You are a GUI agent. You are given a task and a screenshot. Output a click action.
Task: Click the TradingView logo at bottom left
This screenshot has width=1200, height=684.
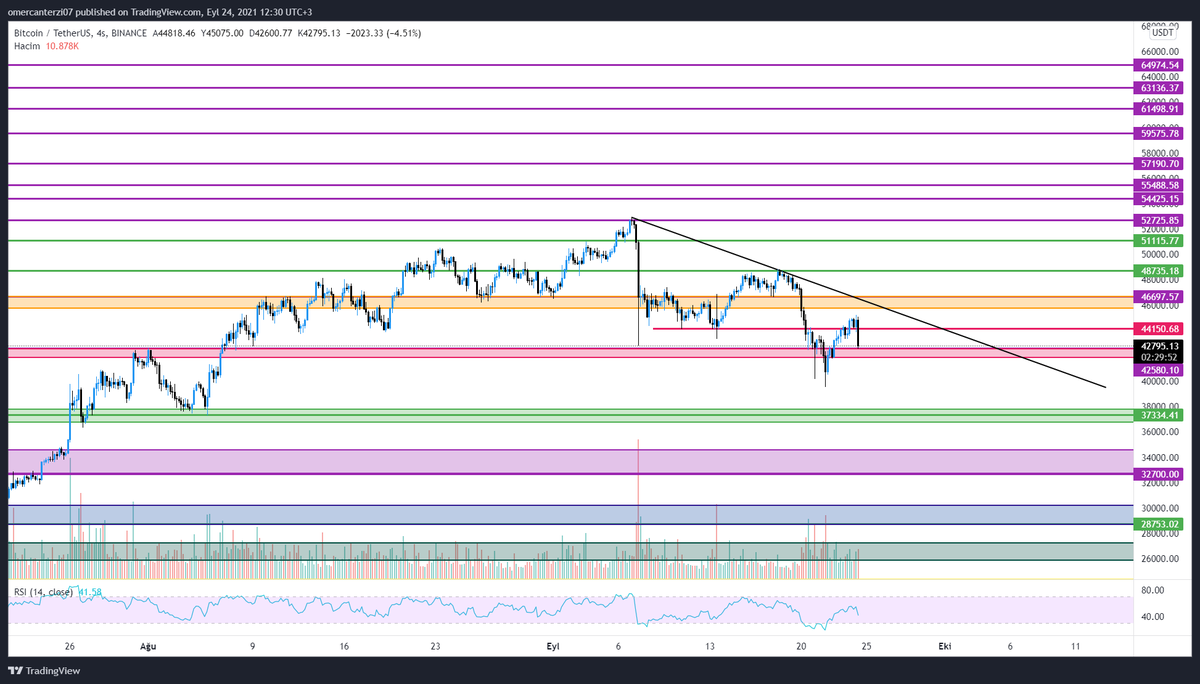pos(46,671)
